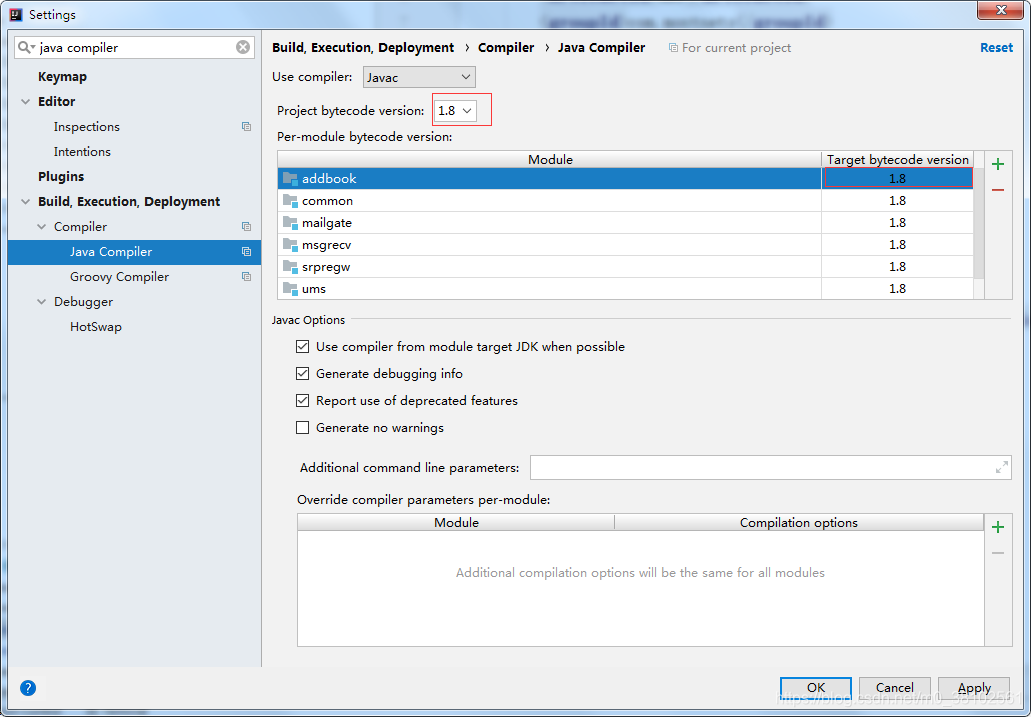Click Module header of bytecode table
1031x717 pixels.
[x=550, y=159]
